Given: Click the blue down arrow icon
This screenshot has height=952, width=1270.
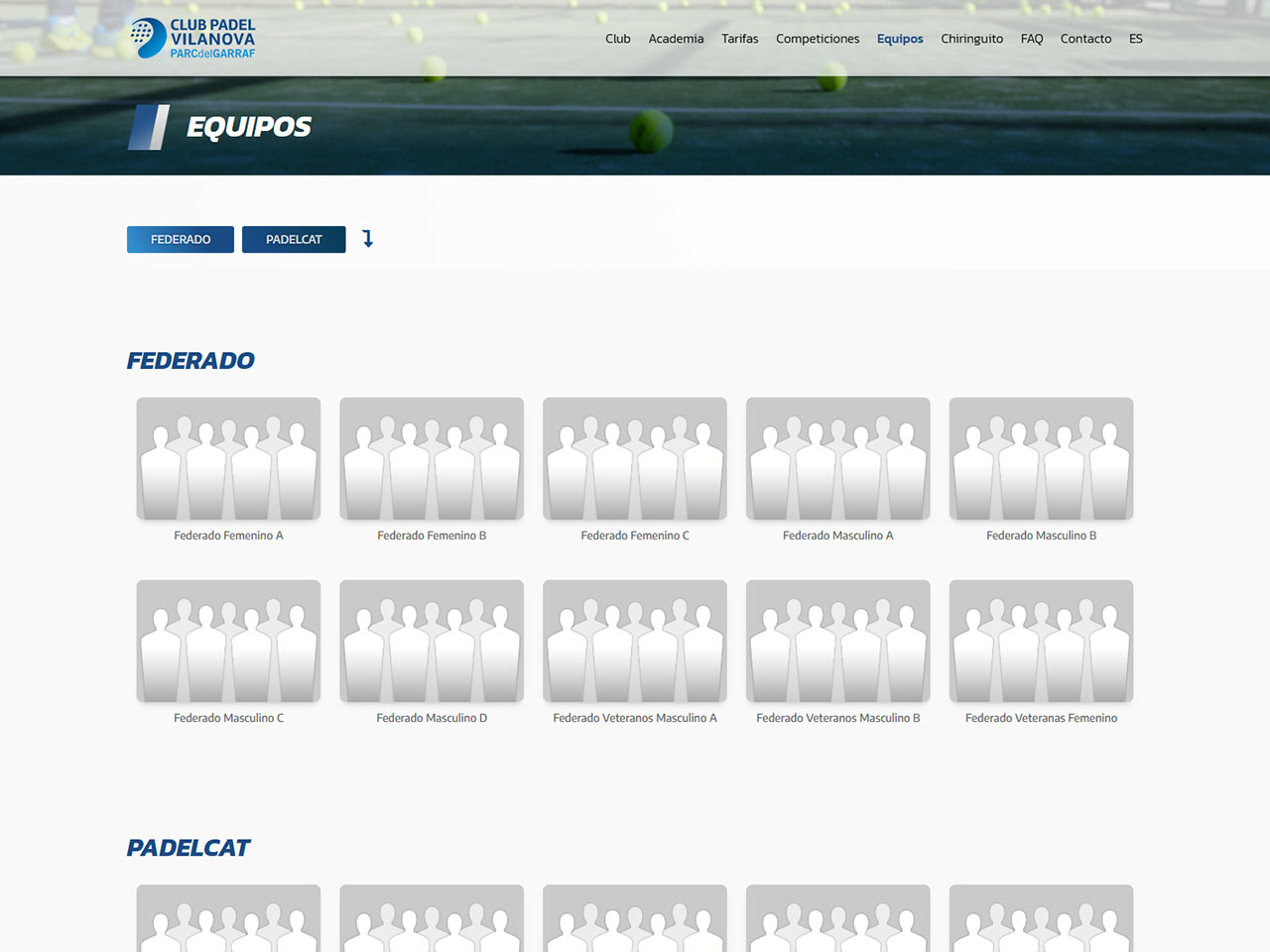Looking at the screenshot, I should [367, 239].
